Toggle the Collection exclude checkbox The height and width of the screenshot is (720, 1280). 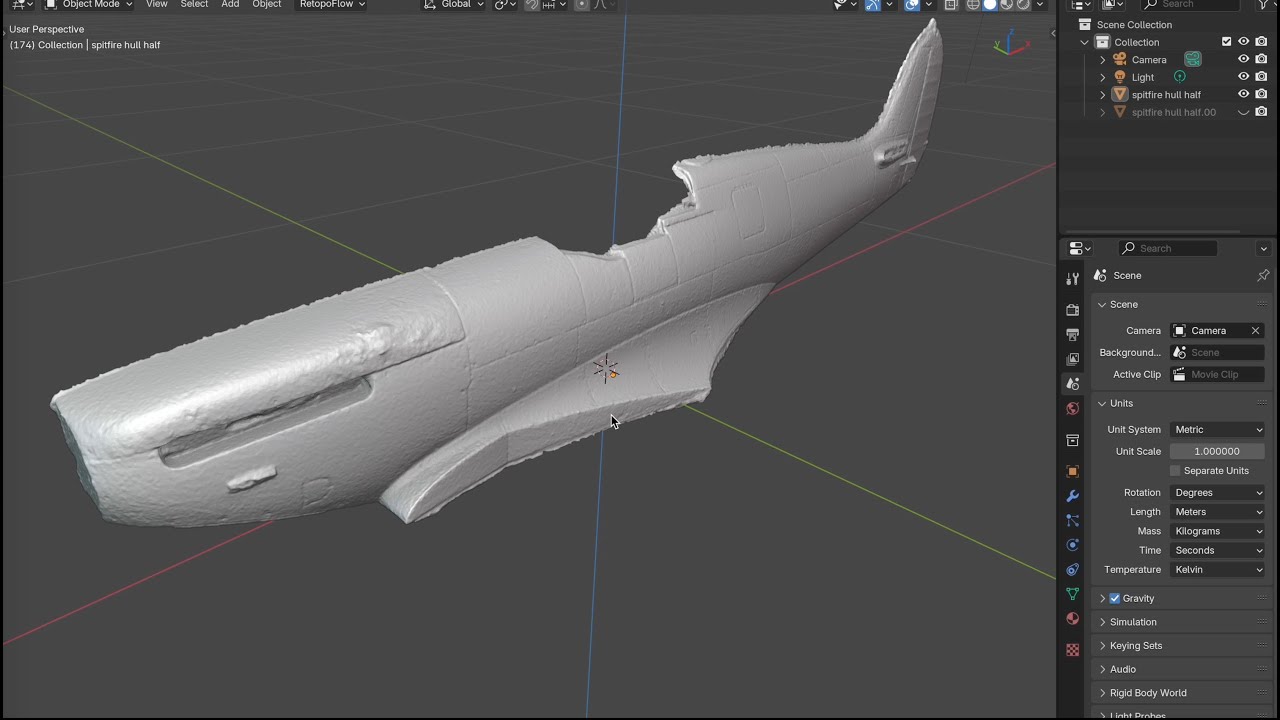point(1226,42)
